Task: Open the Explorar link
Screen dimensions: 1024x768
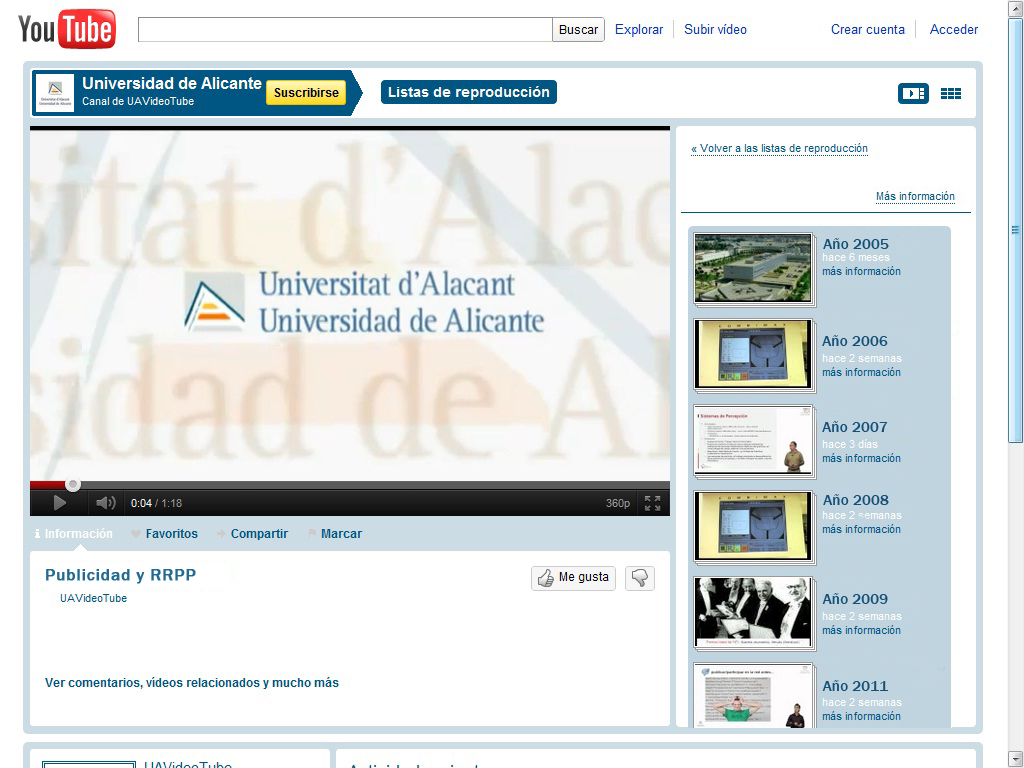Action: click(x=639, y=29)
